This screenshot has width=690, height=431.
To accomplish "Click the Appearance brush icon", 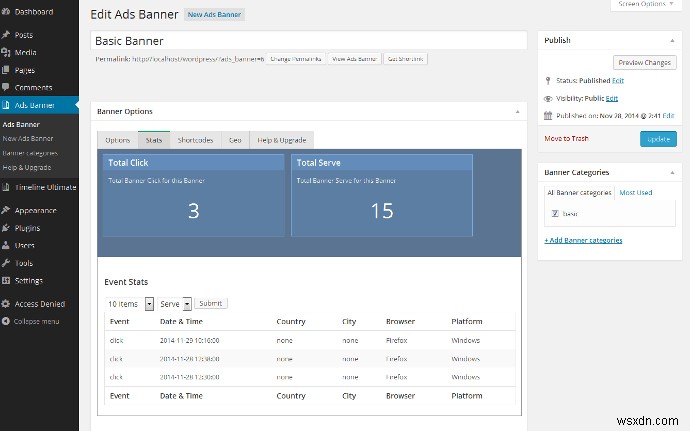I will click(x=6, y=210).
